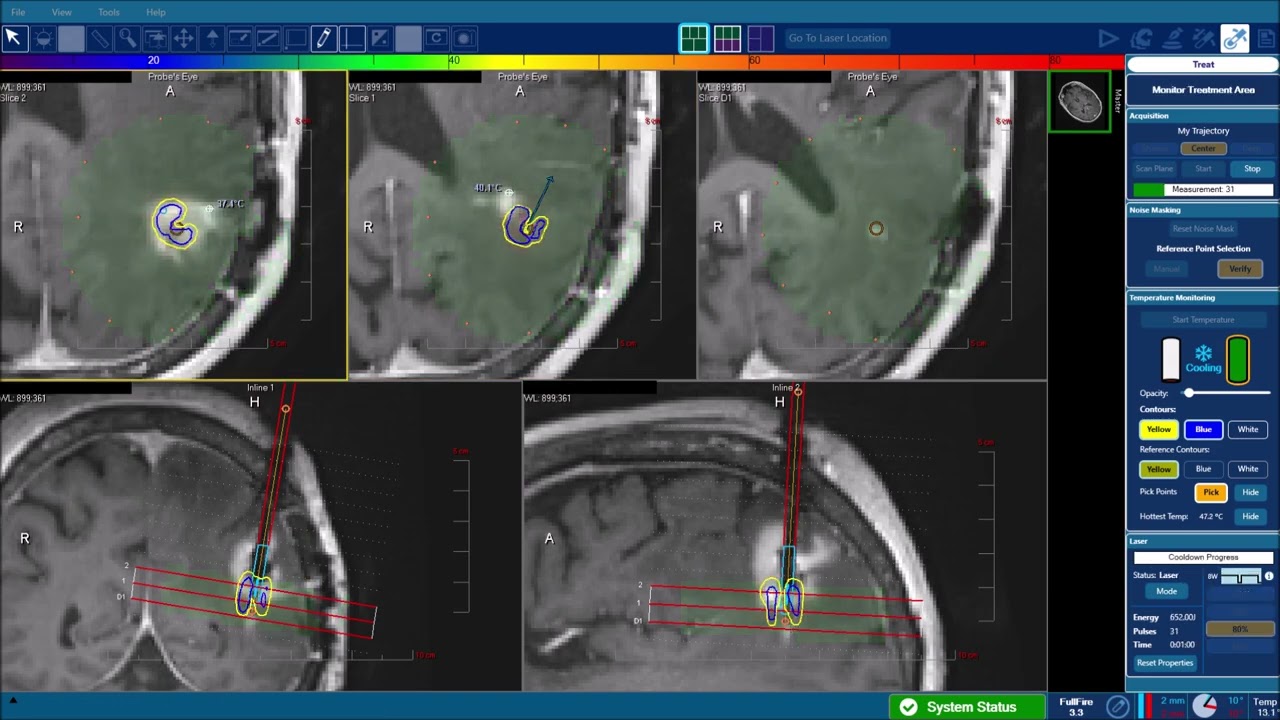
Task: Open the File menu
Action: pos(18,12)
